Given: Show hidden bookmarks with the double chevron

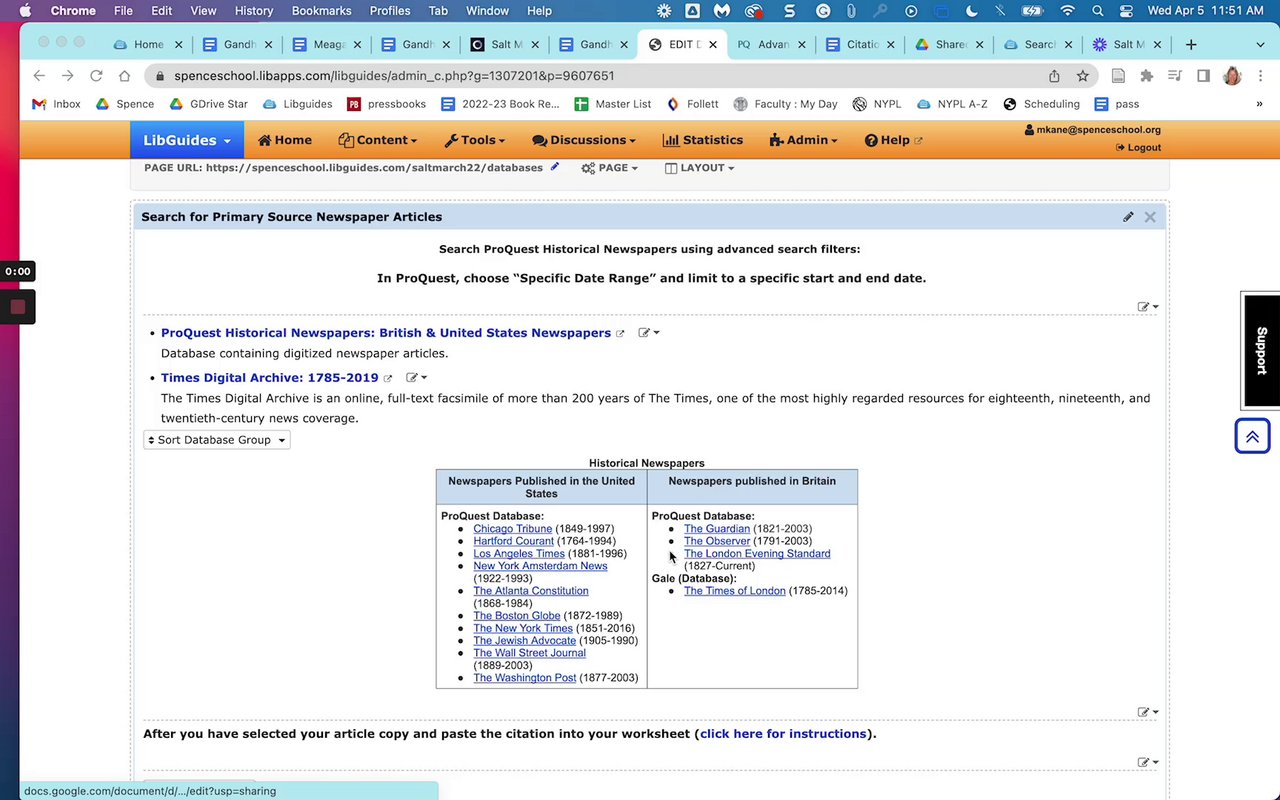Looking at the screenshot, I should (x=1259, y=104).
